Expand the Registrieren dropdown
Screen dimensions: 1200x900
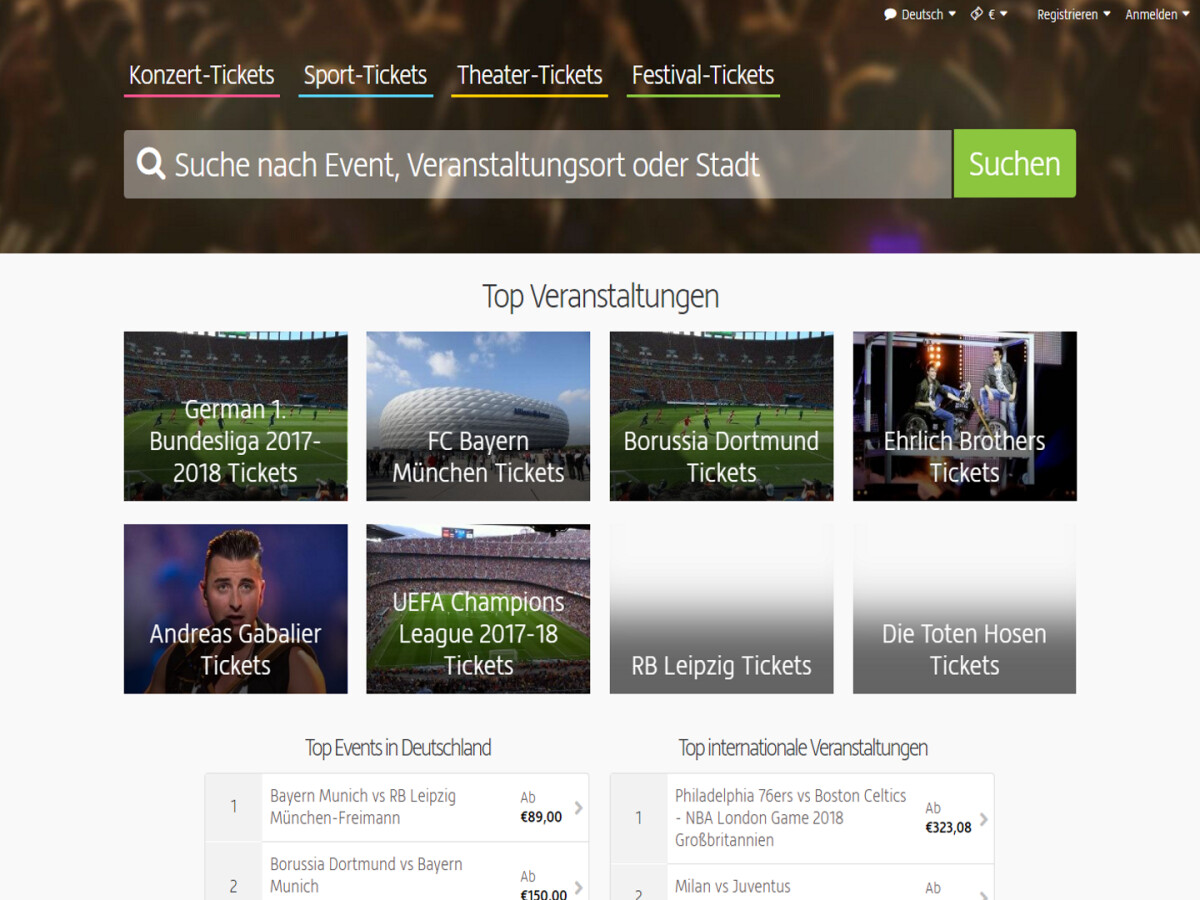click(1074, 14)
